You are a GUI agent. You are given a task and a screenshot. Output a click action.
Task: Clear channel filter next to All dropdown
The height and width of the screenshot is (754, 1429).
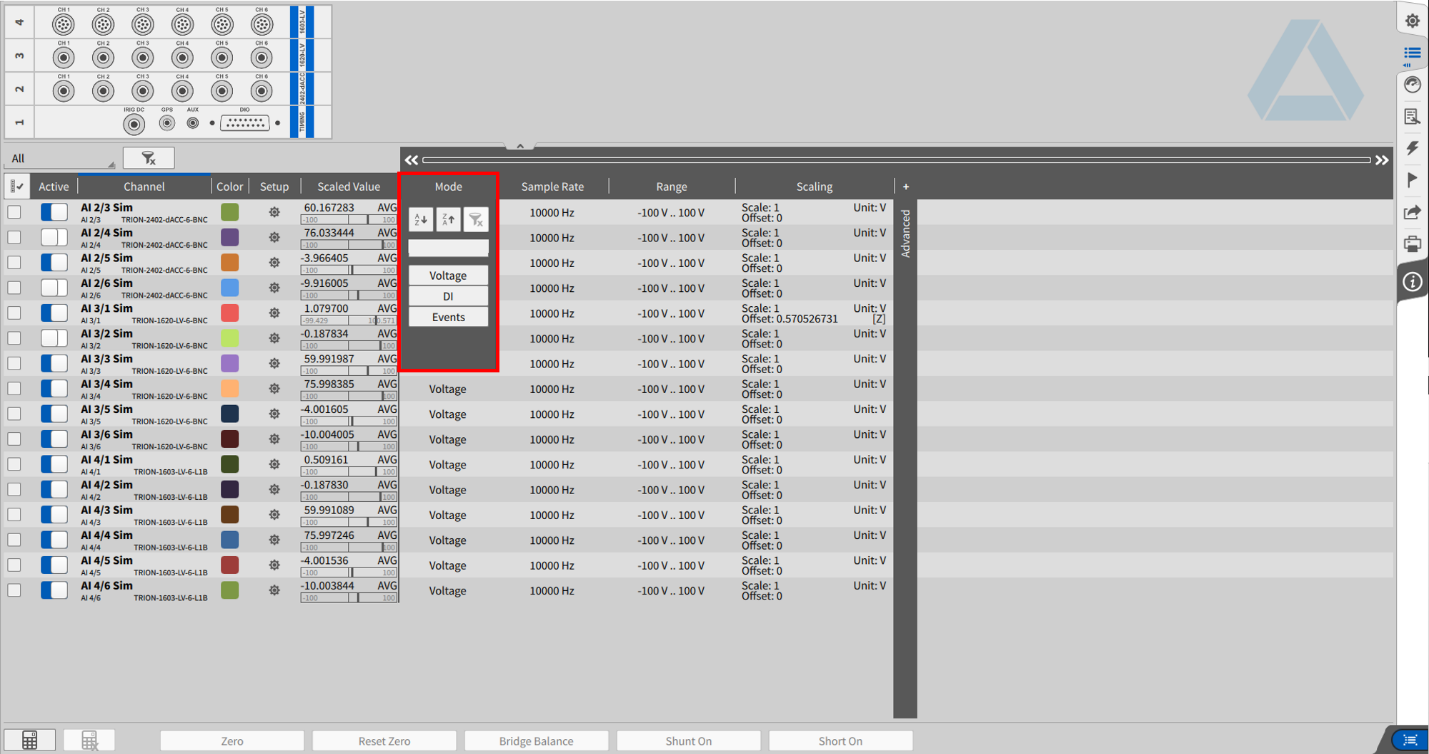tap(148, 158)
